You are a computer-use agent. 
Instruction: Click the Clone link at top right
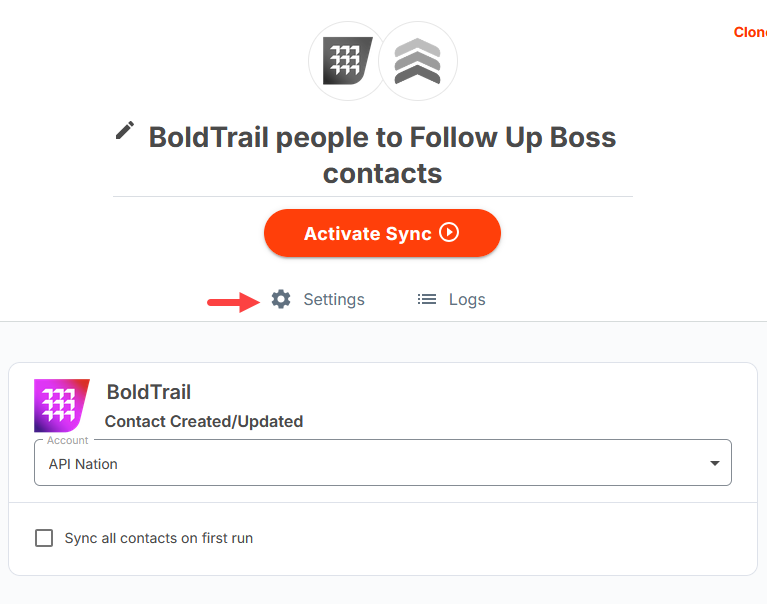(x=751, y=32)
